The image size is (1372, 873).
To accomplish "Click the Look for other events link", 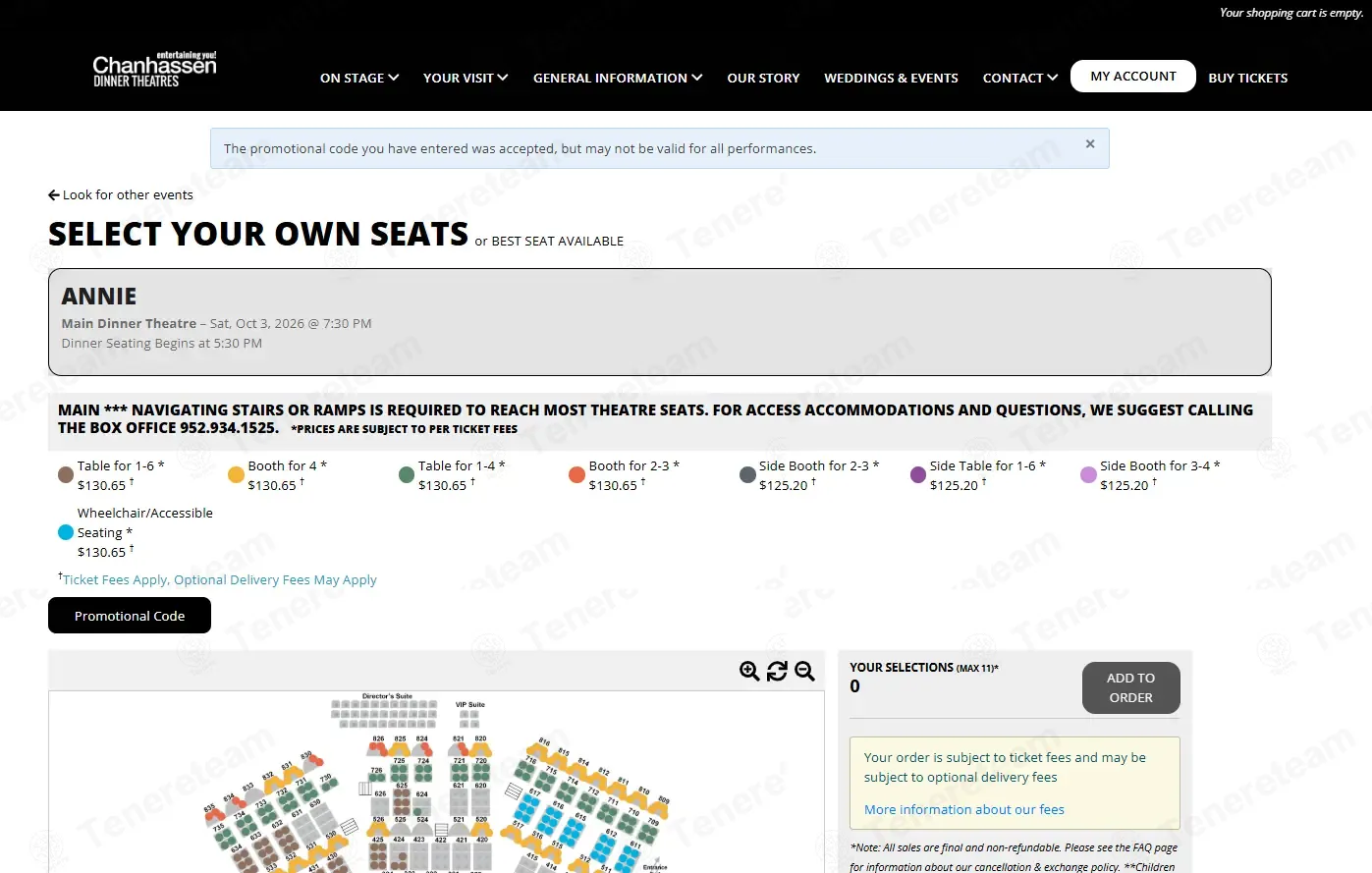I will [128, 195].
